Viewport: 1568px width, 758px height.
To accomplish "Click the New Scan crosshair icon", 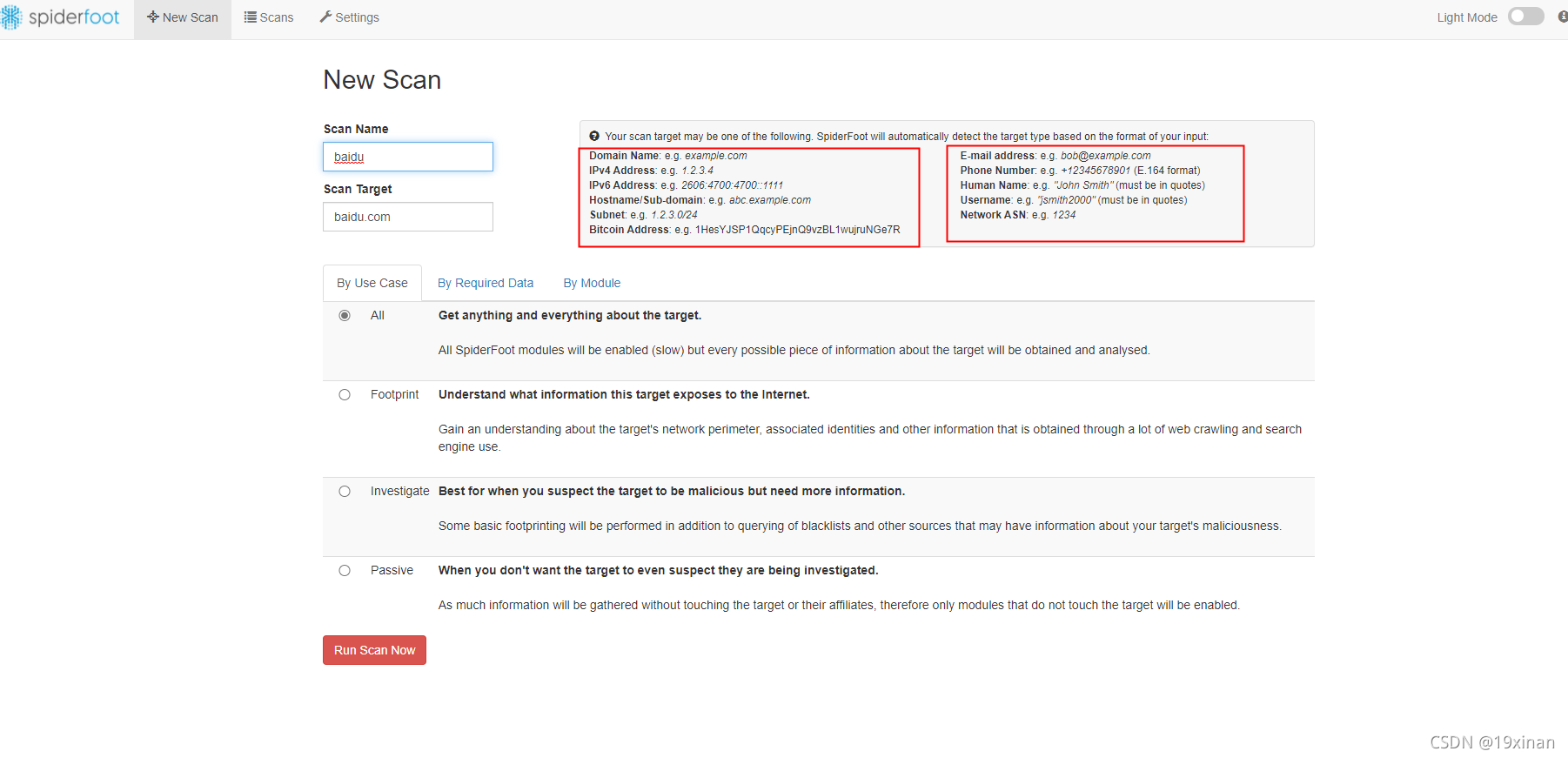I will [x=153, y=17].
